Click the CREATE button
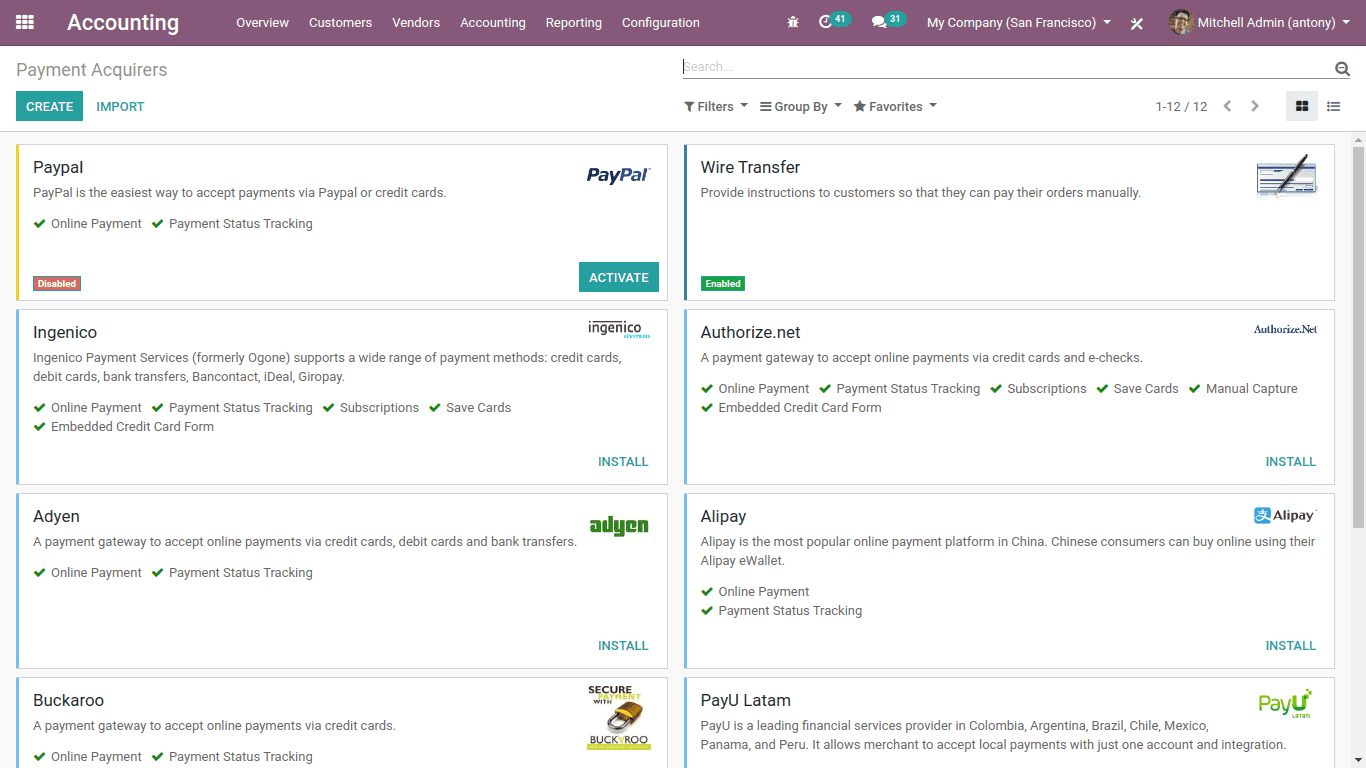This screenshot has width=1366, height=768. (49, 106)
